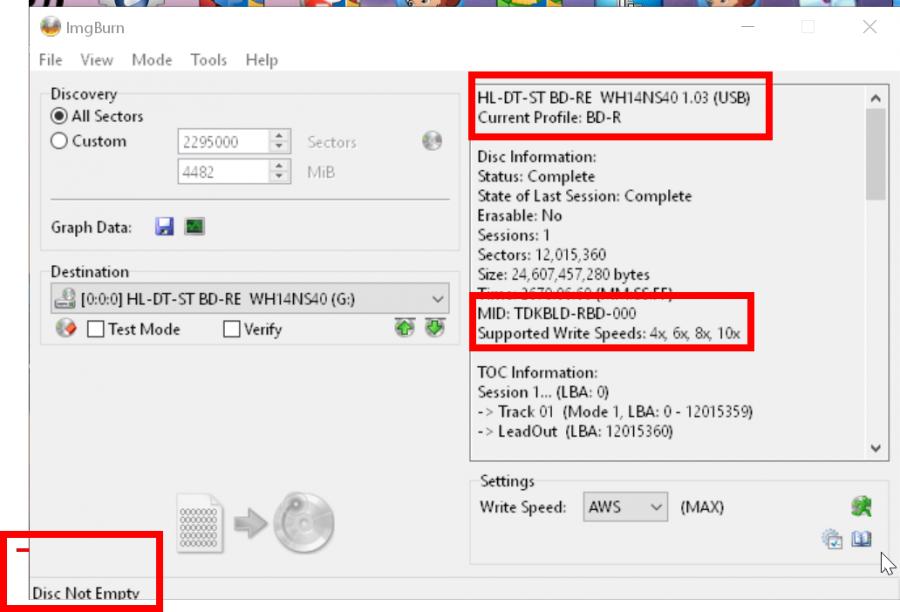Open the Destination drive dropdown
The image size is (900, 612).
[250, 299]
